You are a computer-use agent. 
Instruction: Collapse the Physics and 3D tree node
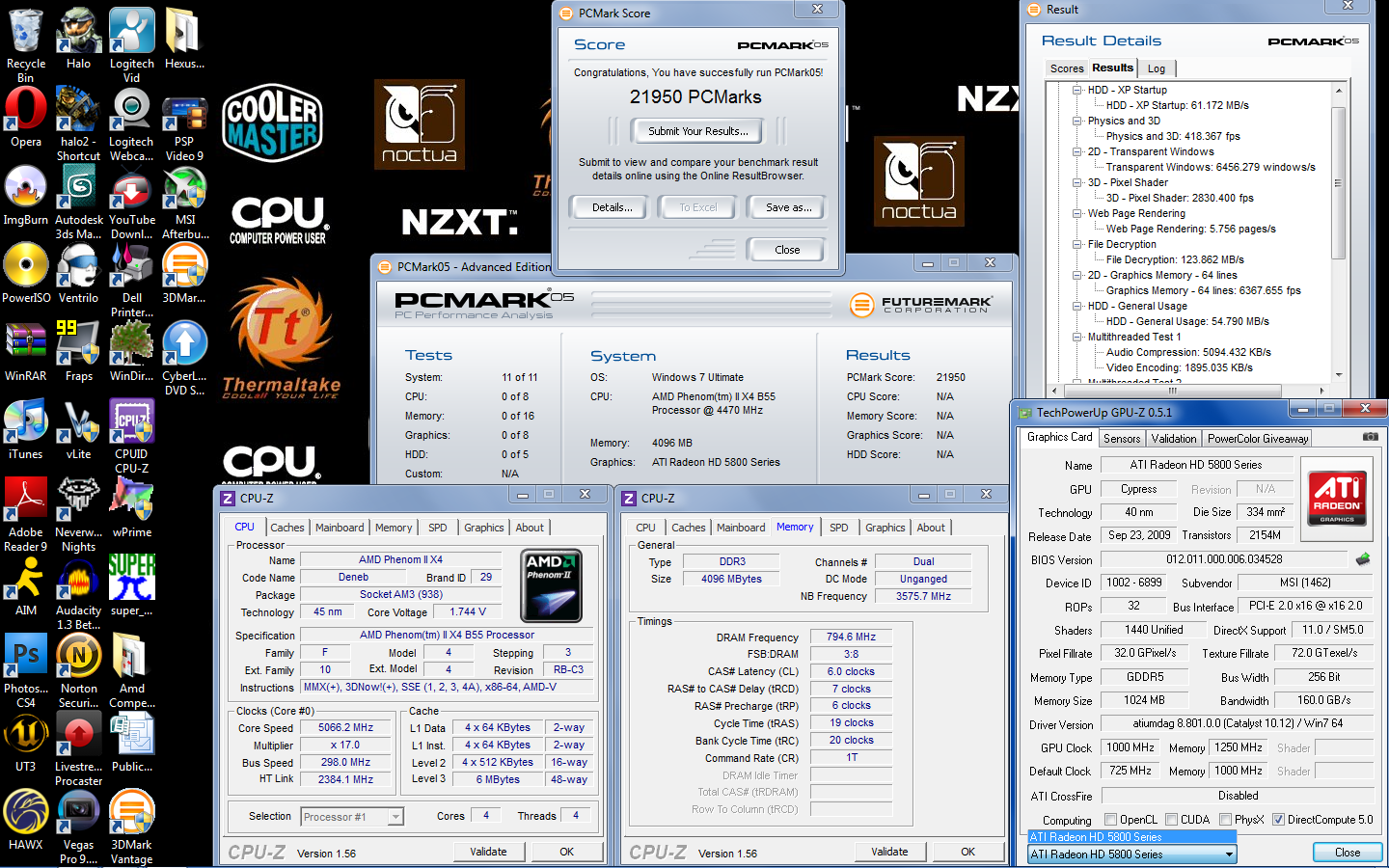(1077, 121)
